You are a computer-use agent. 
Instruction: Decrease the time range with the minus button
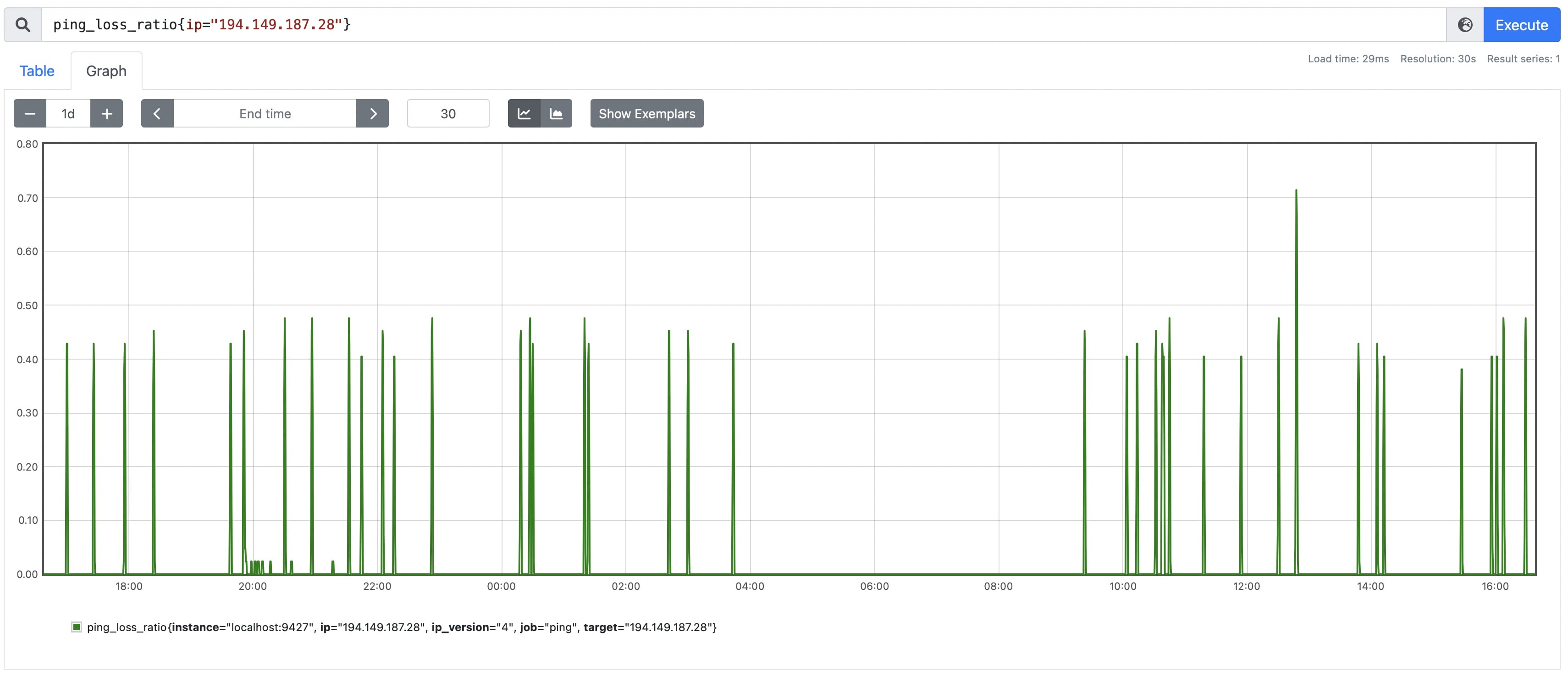click(x=30, y=114)
